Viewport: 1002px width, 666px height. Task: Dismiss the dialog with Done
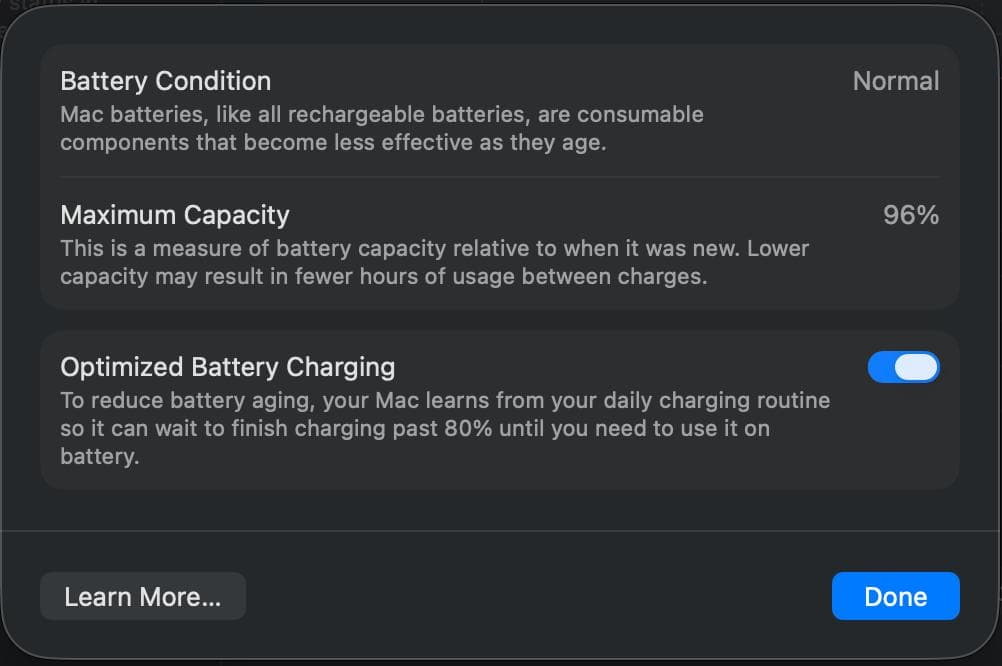895,596
